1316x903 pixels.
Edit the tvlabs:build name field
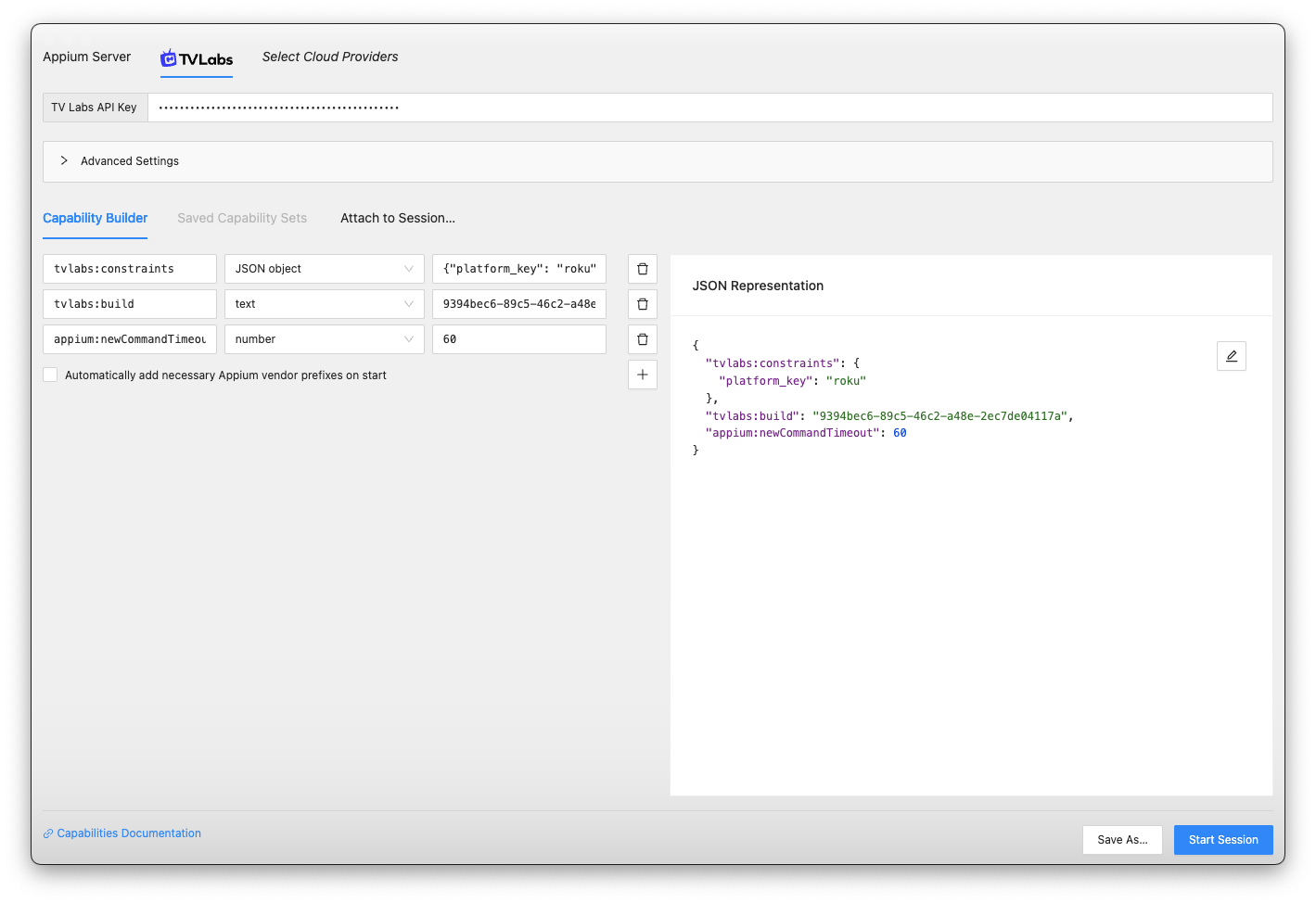[x=130, y=304]
